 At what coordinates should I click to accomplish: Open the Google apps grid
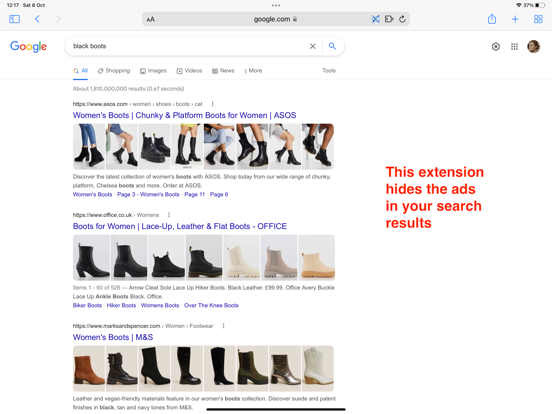point(514,46)
